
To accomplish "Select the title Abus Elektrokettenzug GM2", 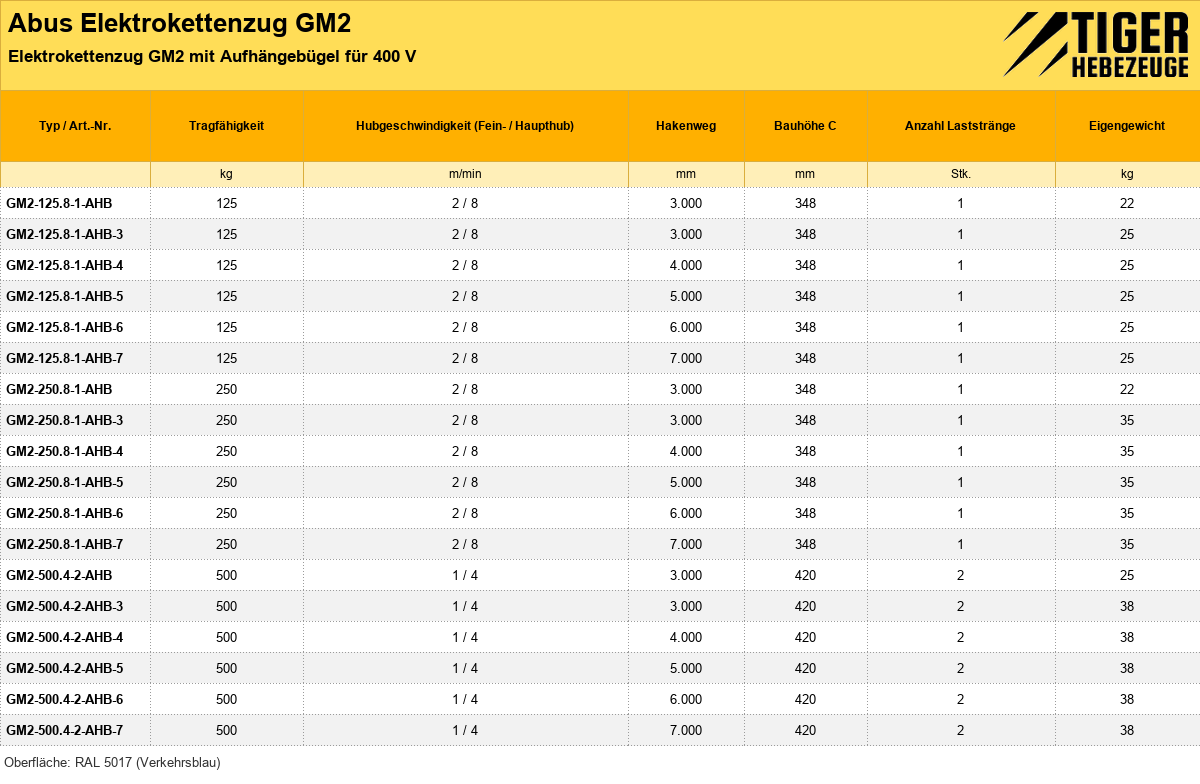I will tap(179, 23).
